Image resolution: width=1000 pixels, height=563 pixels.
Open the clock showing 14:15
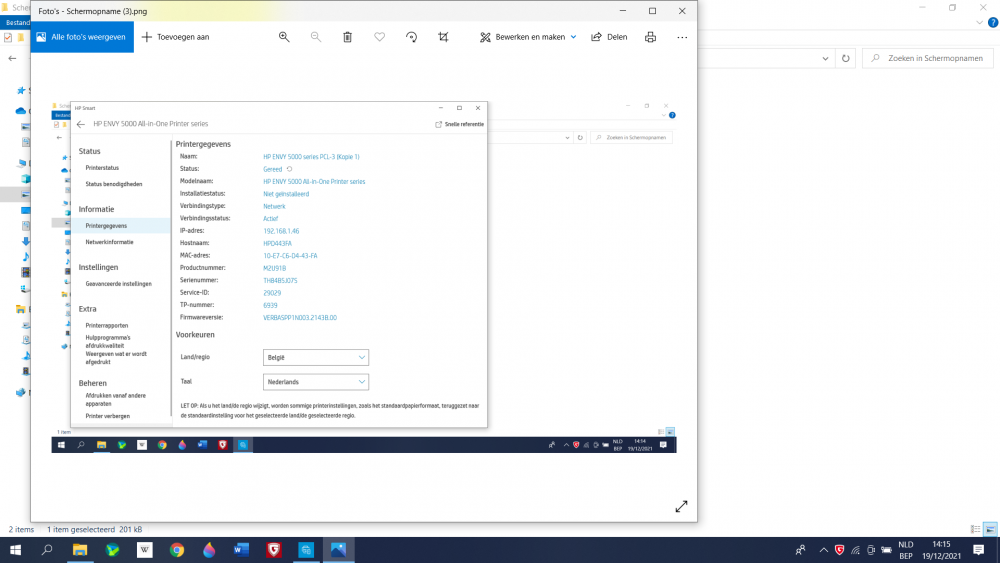(x=941, y=550)
